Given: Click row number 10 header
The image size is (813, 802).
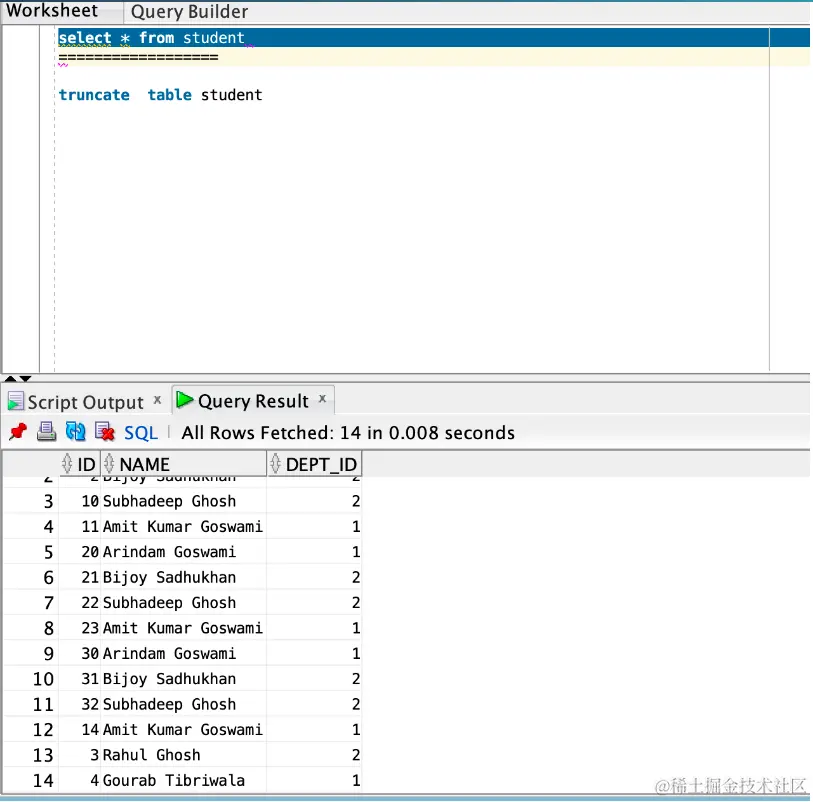Looking at the screenshot, I should [x=31, y=679].
